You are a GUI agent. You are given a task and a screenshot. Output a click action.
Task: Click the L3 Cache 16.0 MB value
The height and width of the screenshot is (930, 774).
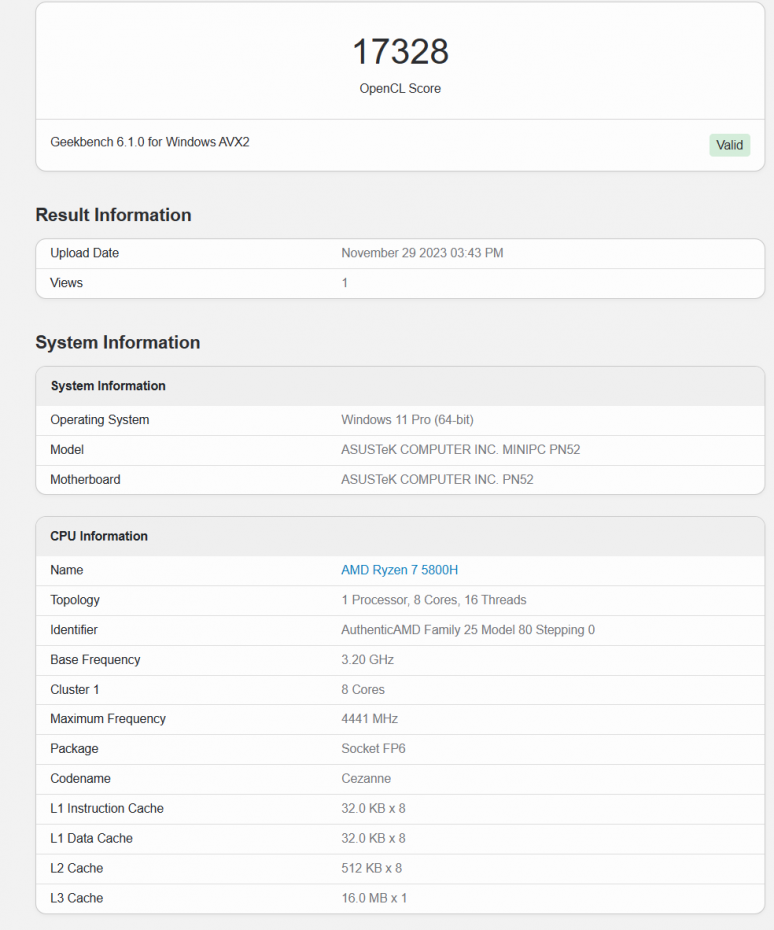pyautogui.click(x=374, y=898)
